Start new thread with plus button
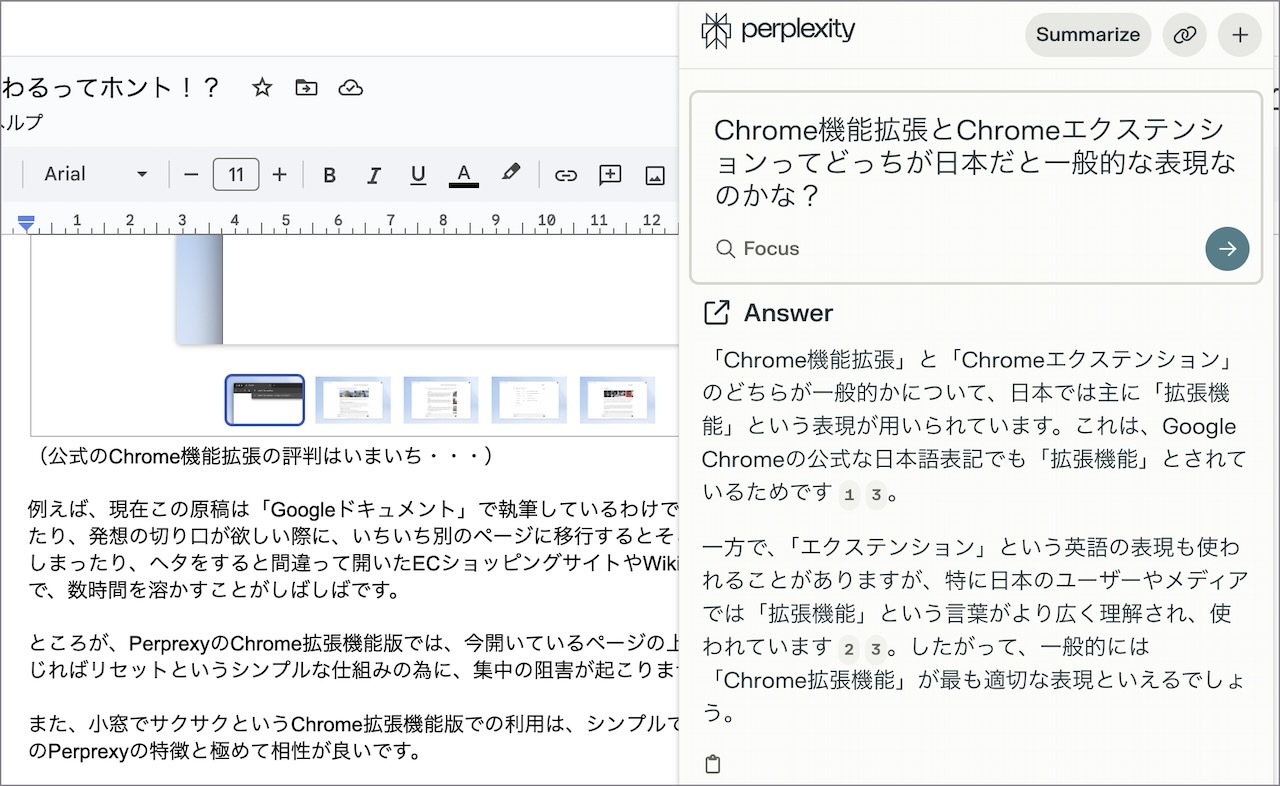The image size is (1280, 786). (1240, 34)
